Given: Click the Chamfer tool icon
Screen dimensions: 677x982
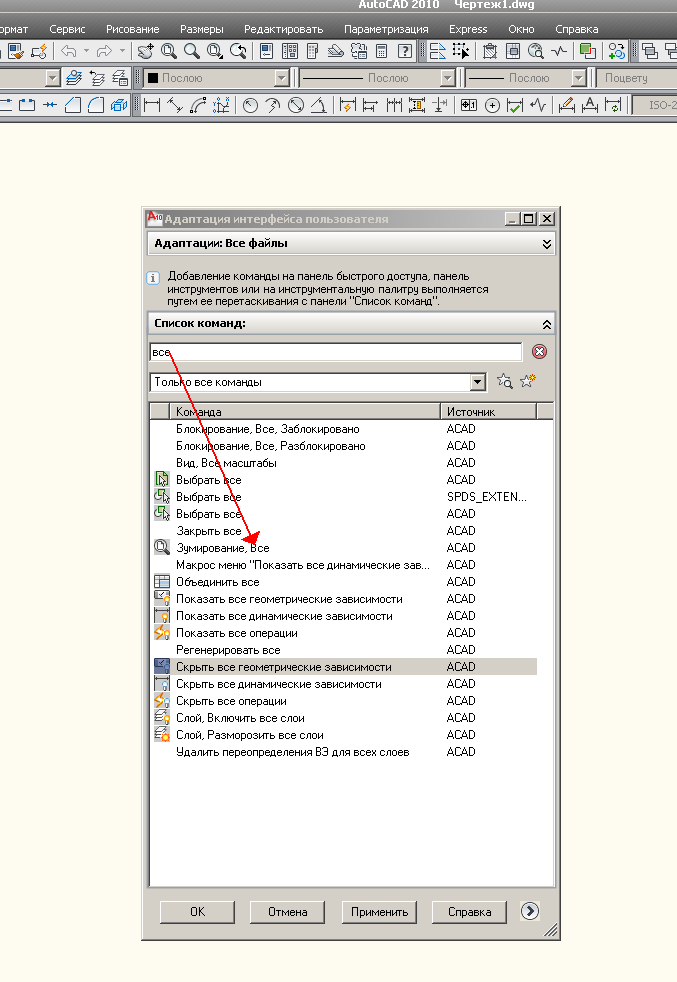Looking at the screenshot, I should pos(73,105).
